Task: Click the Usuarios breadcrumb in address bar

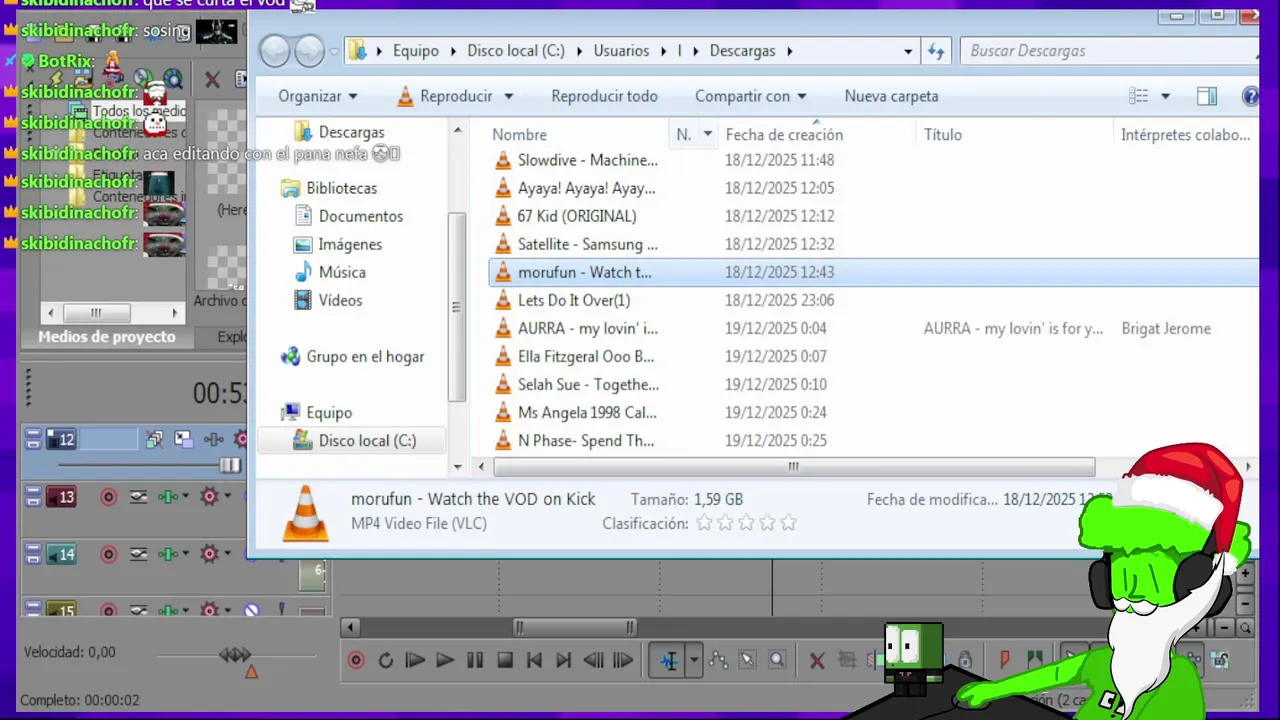Action: pos(621,51)
